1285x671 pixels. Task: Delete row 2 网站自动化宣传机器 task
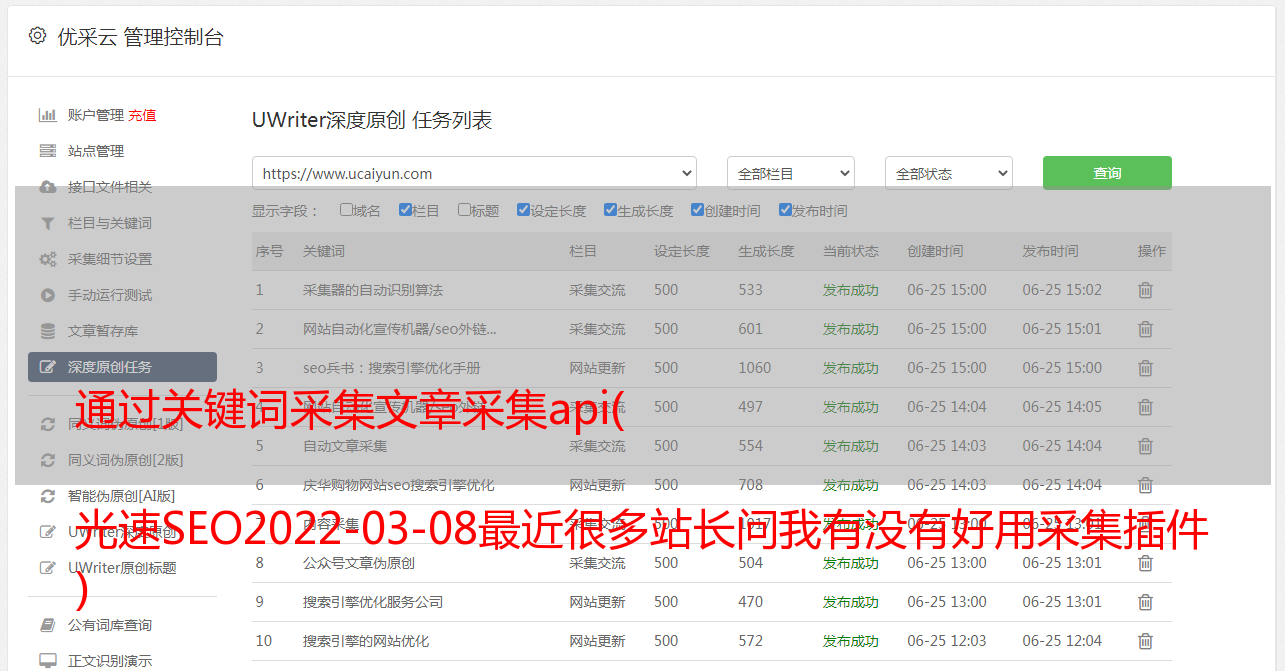[x=1145, y=329]
